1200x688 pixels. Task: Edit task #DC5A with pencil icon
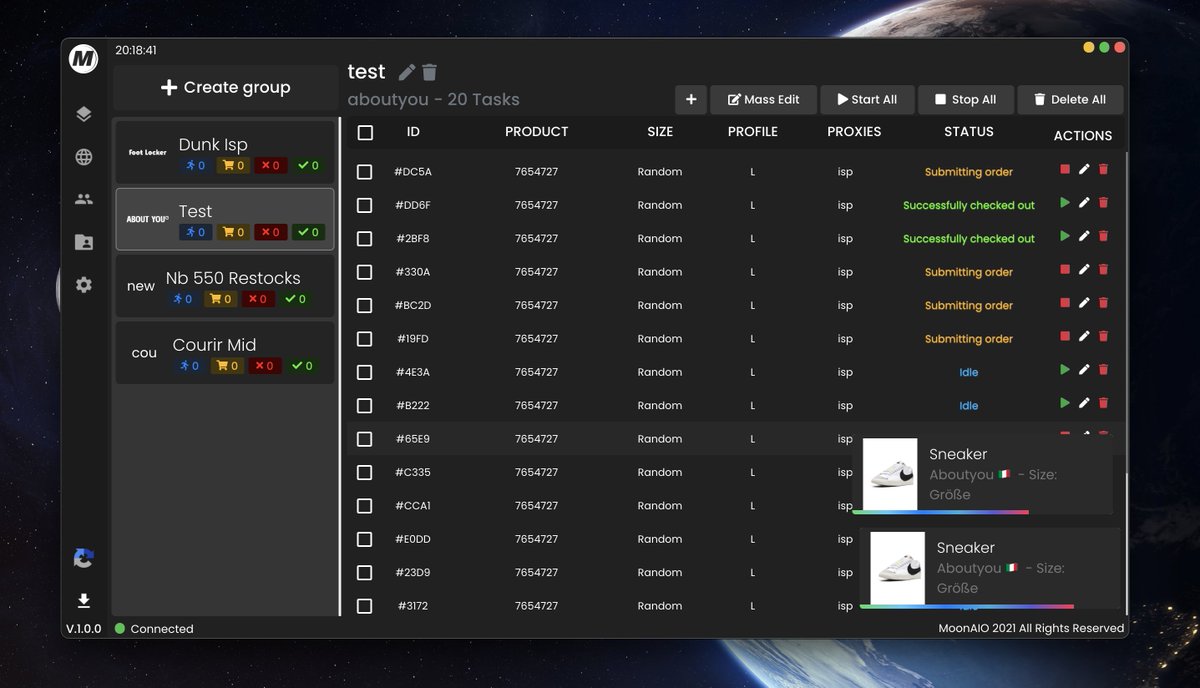1084,170
